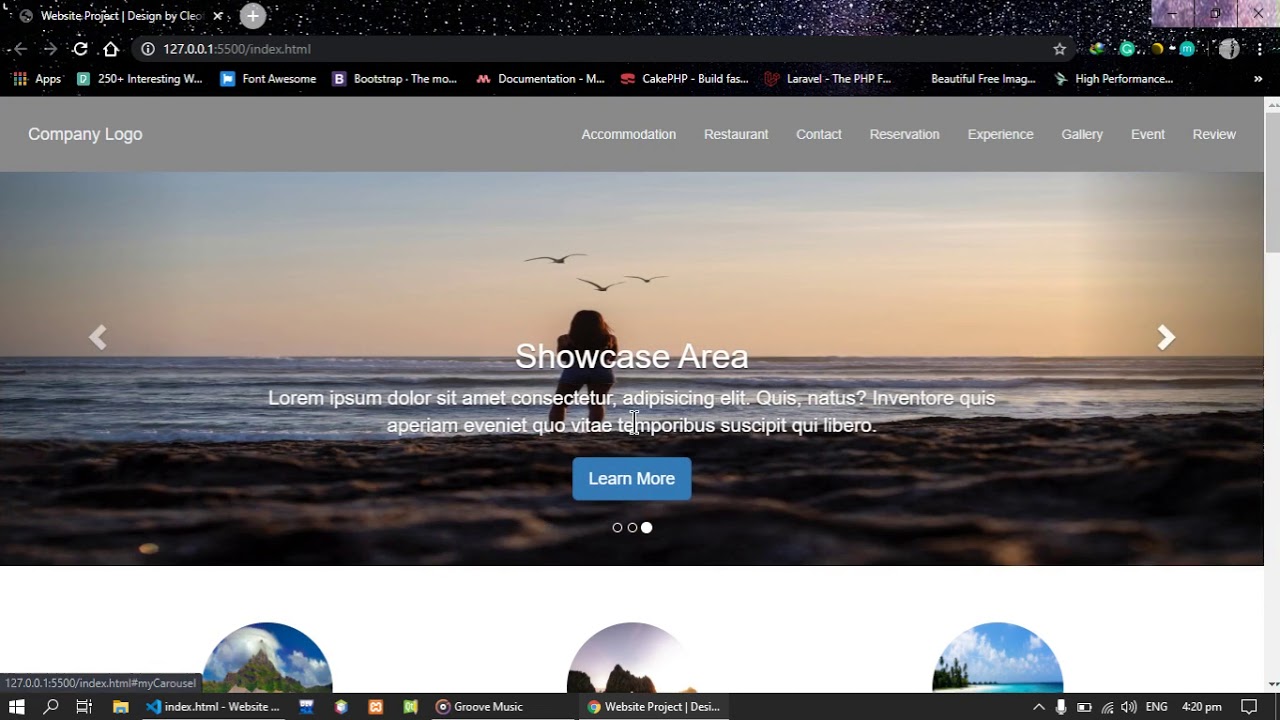Click the Company Logo link
1280x720 pixels.
click(x=85, y=134)
